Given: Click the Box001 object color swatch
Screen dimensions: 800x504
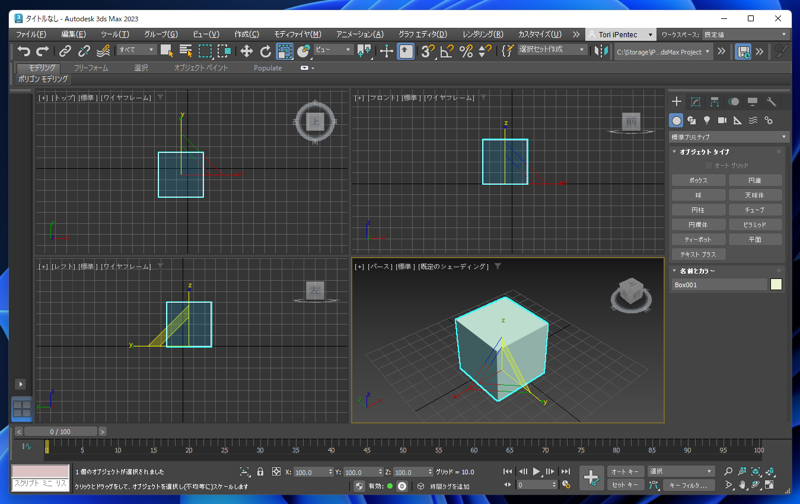Looking at the screenshot, I should [776, 285].
